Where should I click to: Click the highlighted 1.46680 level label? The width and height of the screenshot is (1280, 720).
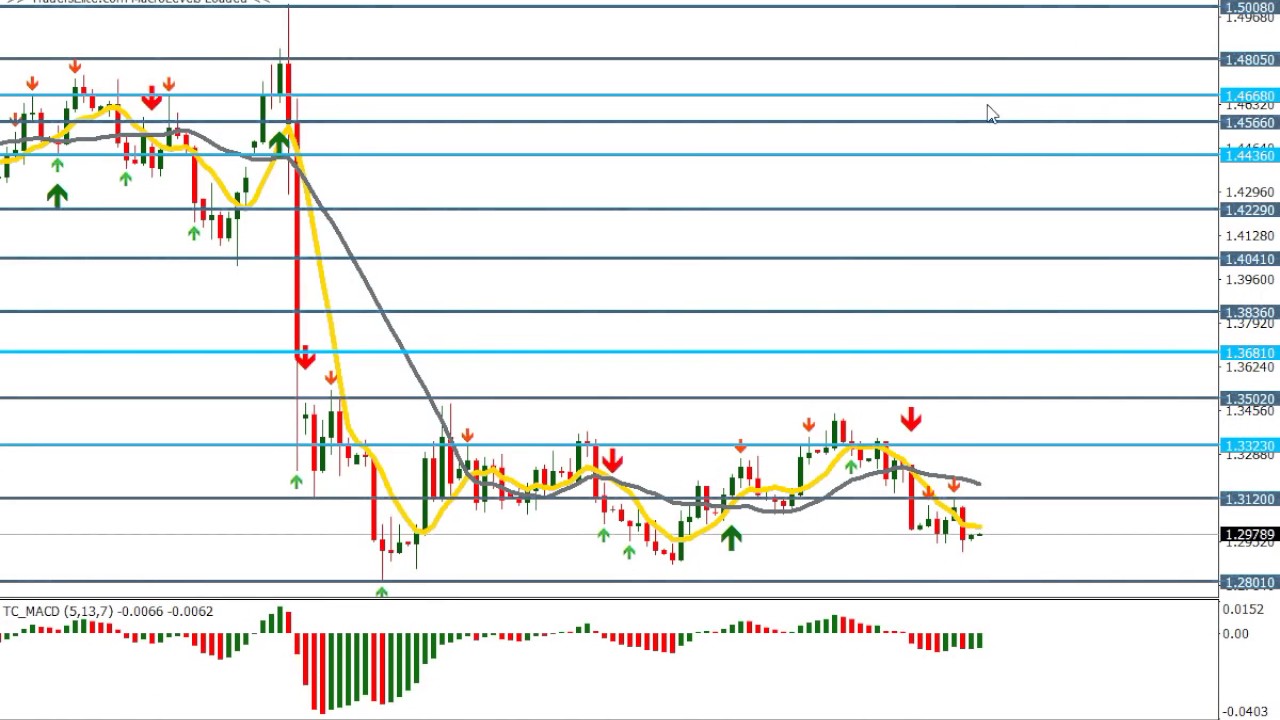tap(1249, 96)
